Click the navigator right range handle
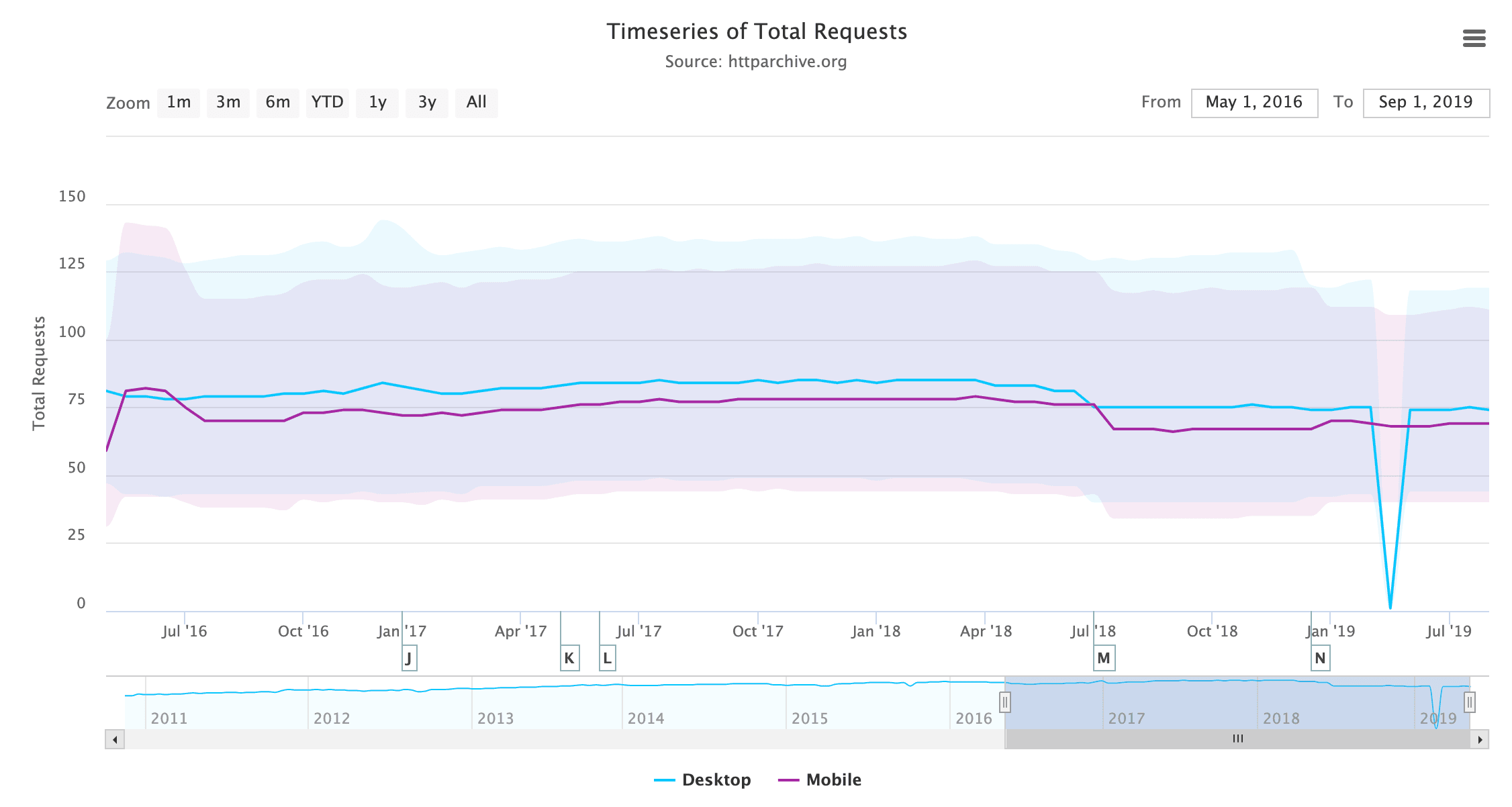The image size is (1512, 807). pos(1469,702)
